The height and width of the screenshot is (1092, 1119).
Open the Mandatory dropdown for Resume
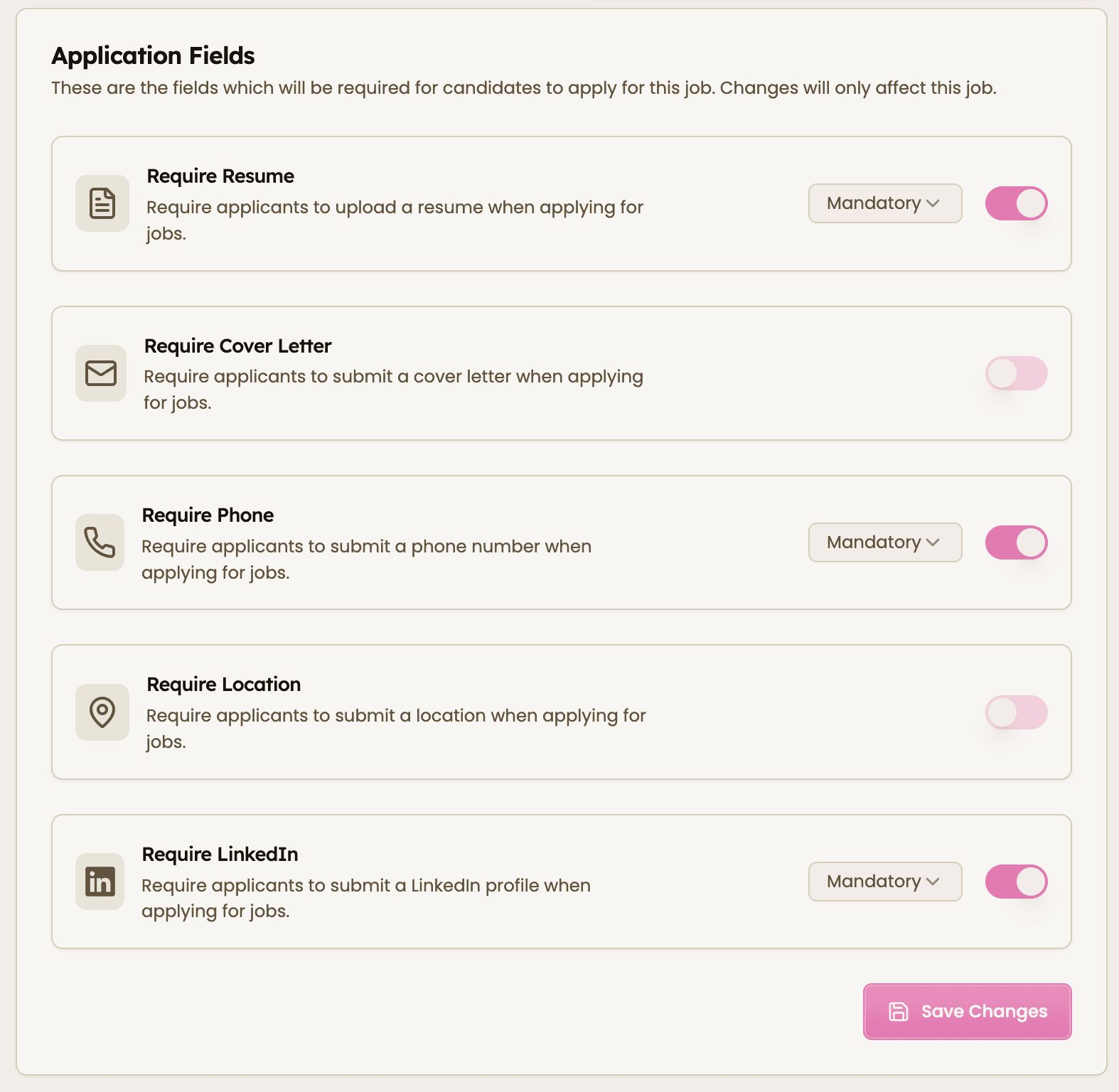(x=884, y=203)
